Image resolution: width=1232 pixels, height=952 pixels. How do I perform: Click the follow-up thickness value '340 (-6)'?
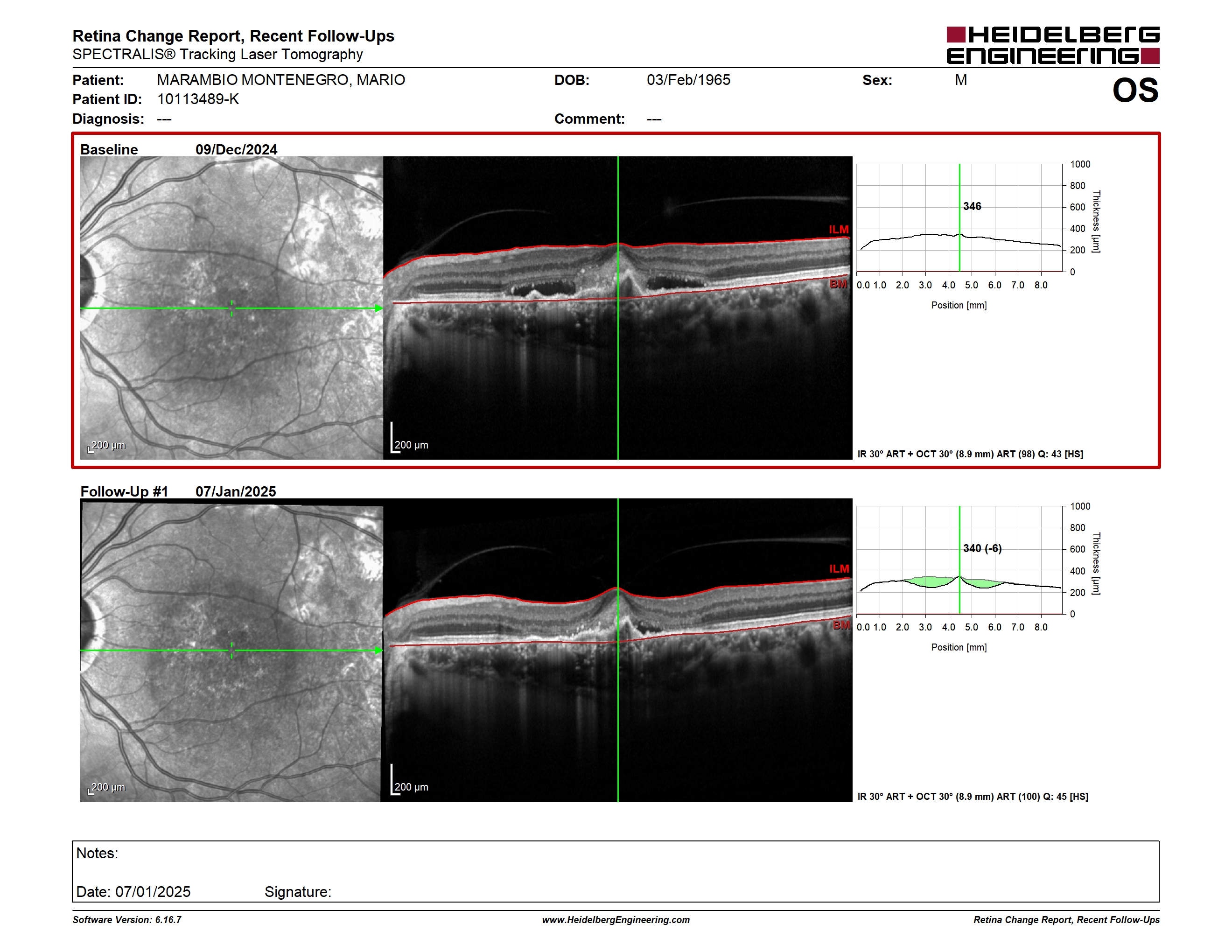(982, 548)
